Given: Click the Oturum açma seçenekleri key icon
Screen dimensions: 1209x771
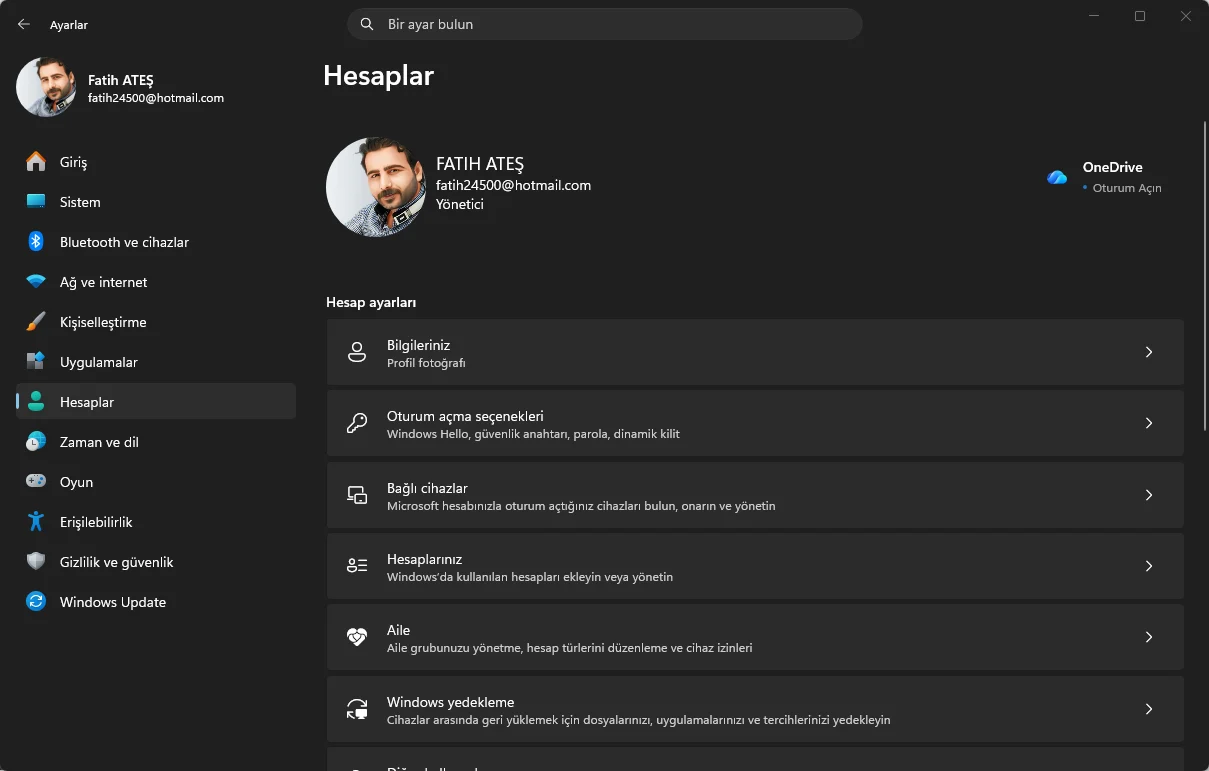Looking at the screenshot, I should [357, 423].
